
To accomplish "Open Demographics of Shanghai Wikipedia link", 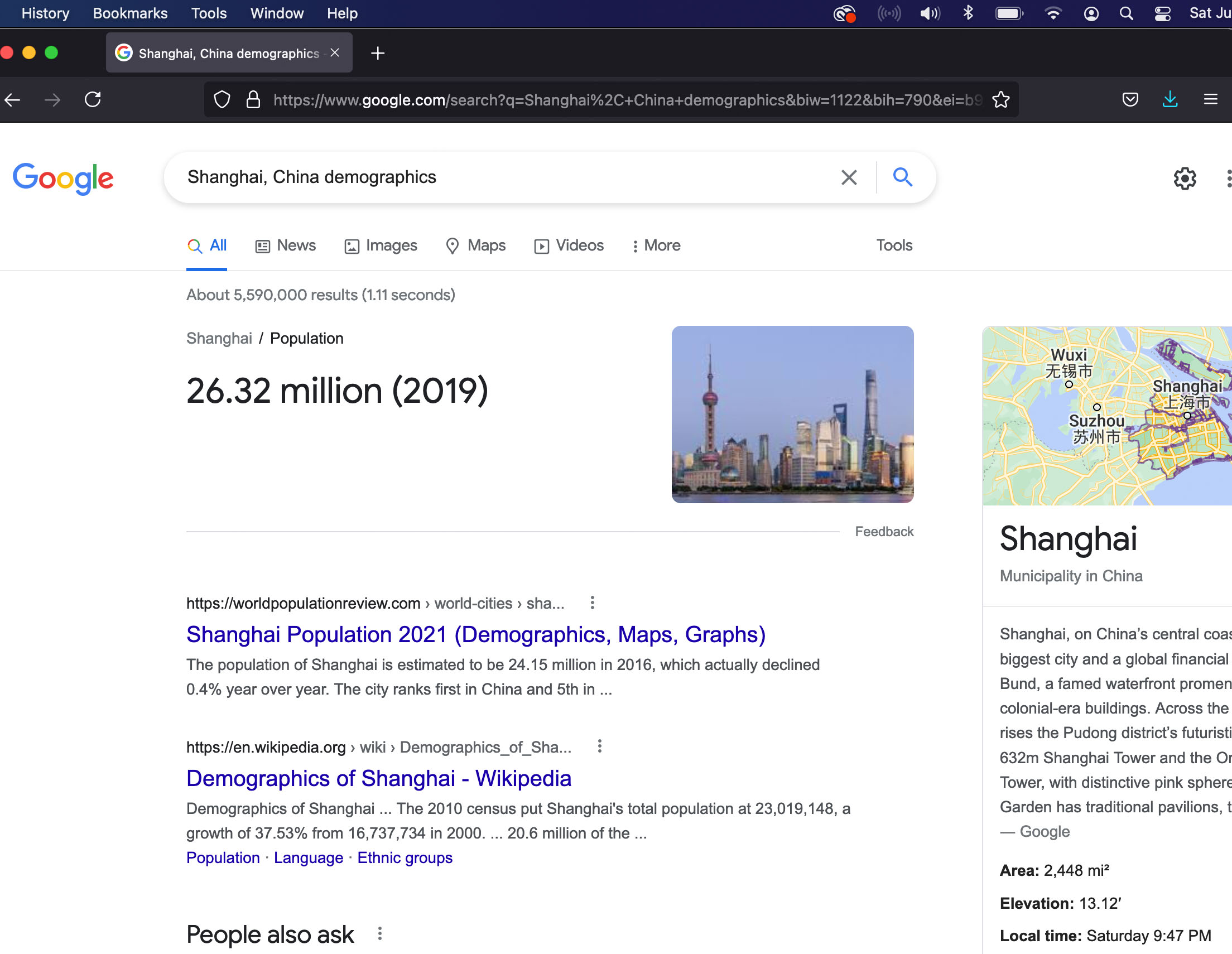I will pos(379,778).
